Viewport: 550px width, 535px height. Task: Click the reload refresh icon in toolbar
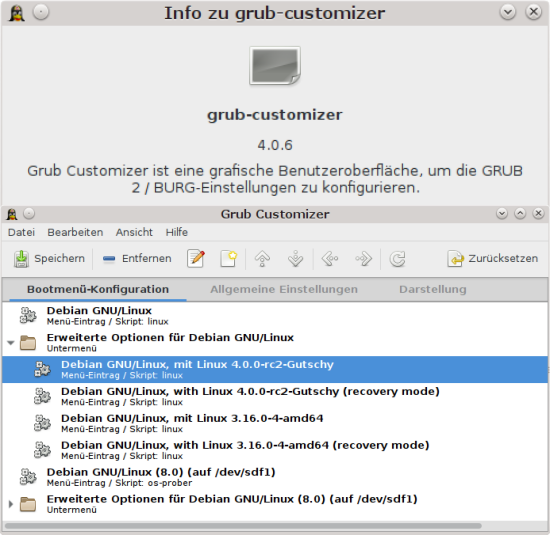click(x=397, y=259)
